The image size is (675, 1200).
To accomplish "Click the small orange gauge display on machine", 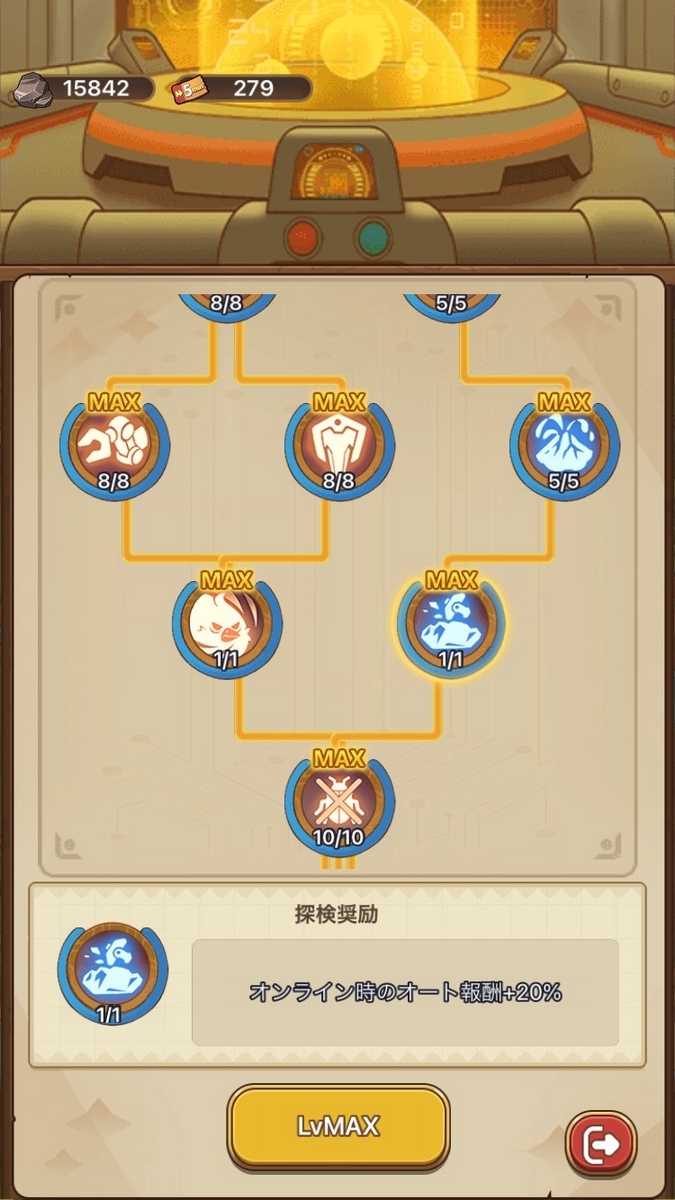I will [x=336, y=170].
